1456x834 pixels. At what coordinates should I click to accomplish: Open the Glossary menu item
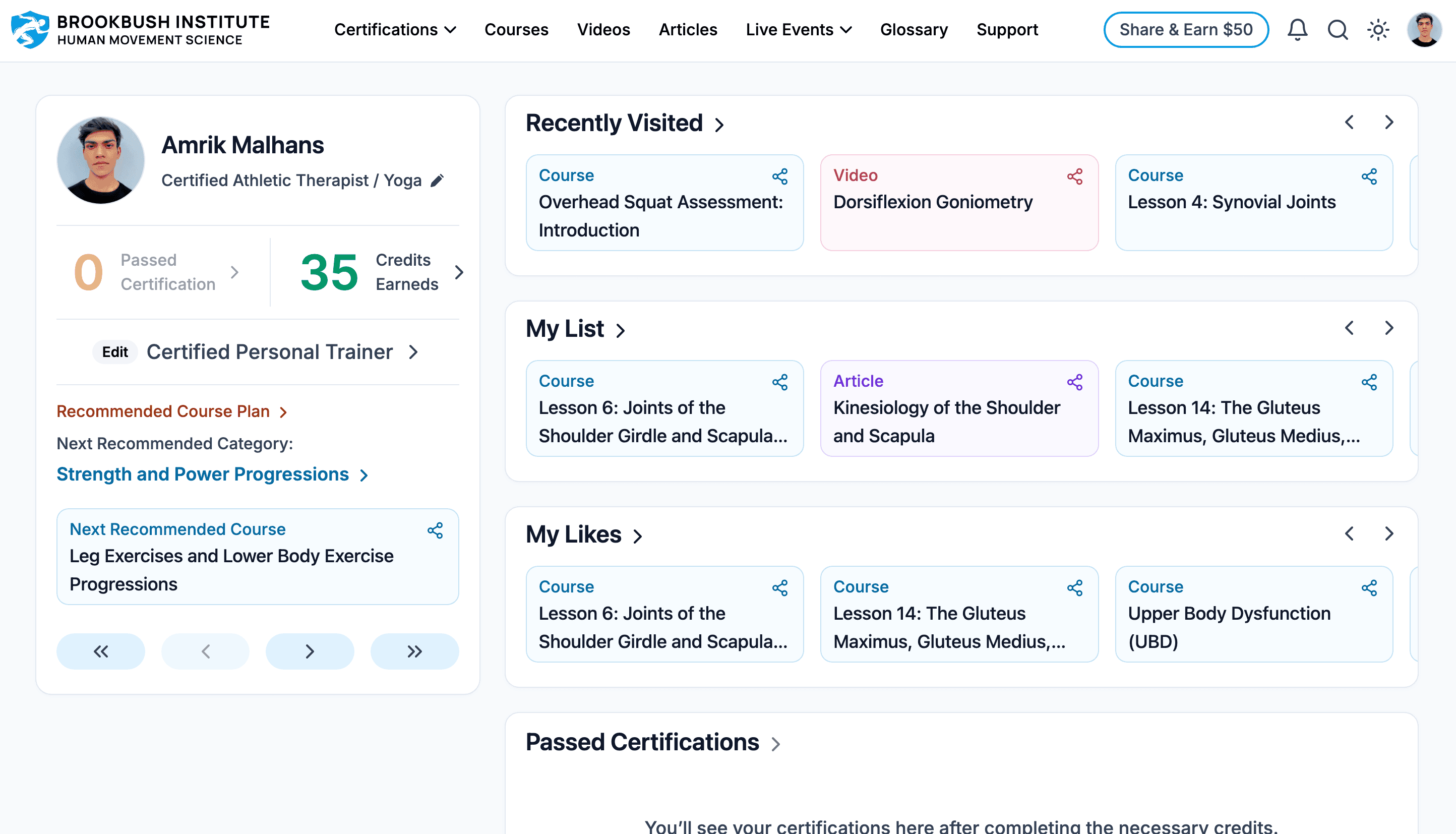[914, 30]
